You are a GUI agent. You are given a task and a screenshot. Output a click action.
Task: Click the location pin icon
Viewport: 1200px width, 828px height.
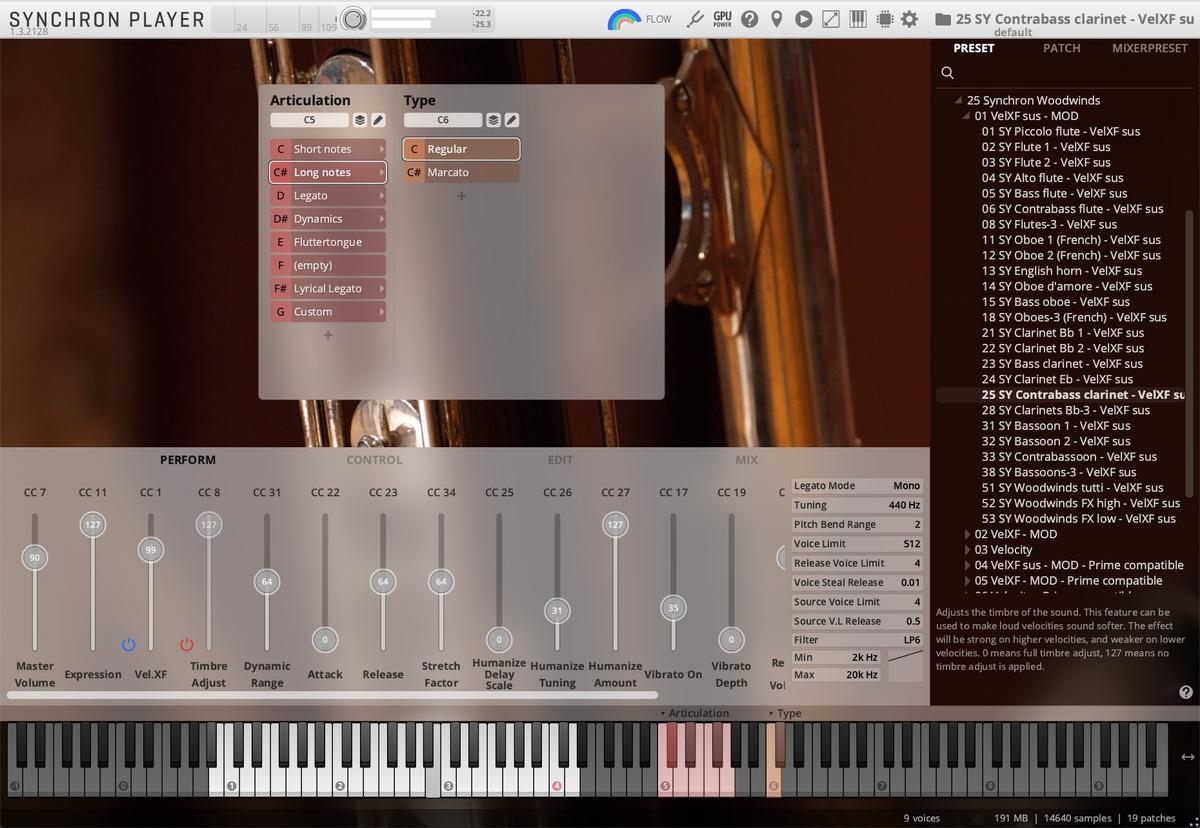776,19
